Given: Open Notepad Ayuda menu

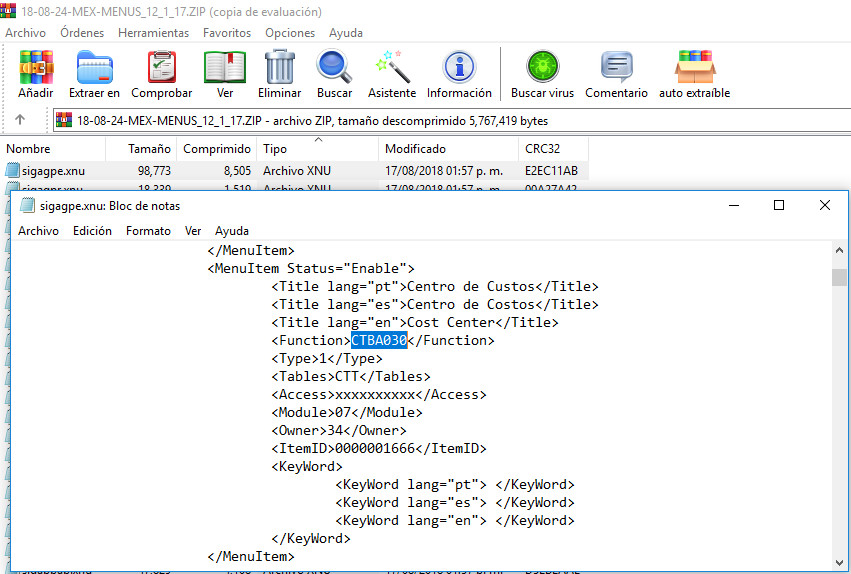Looking at the screenshot, I should click(x=232, y=231).
